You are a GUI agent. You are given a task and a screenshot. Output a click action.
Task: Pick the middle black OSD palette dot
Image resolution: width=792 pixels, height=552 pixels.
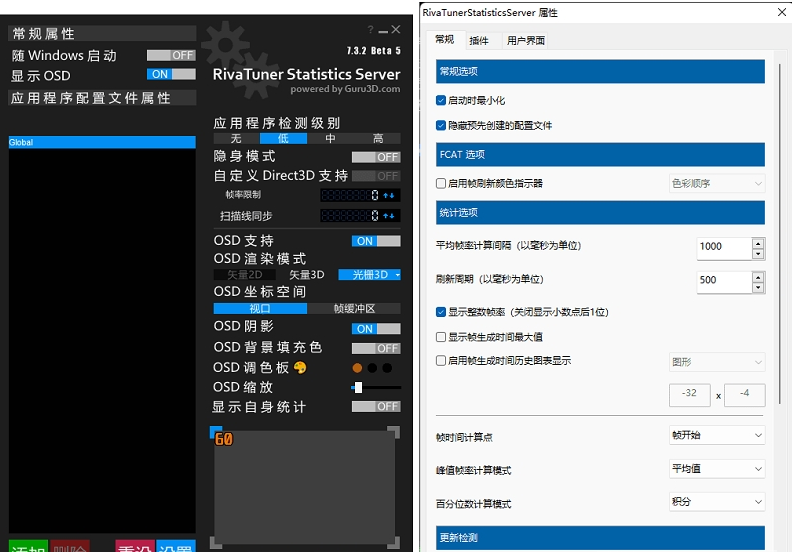[x=372, y=368]
